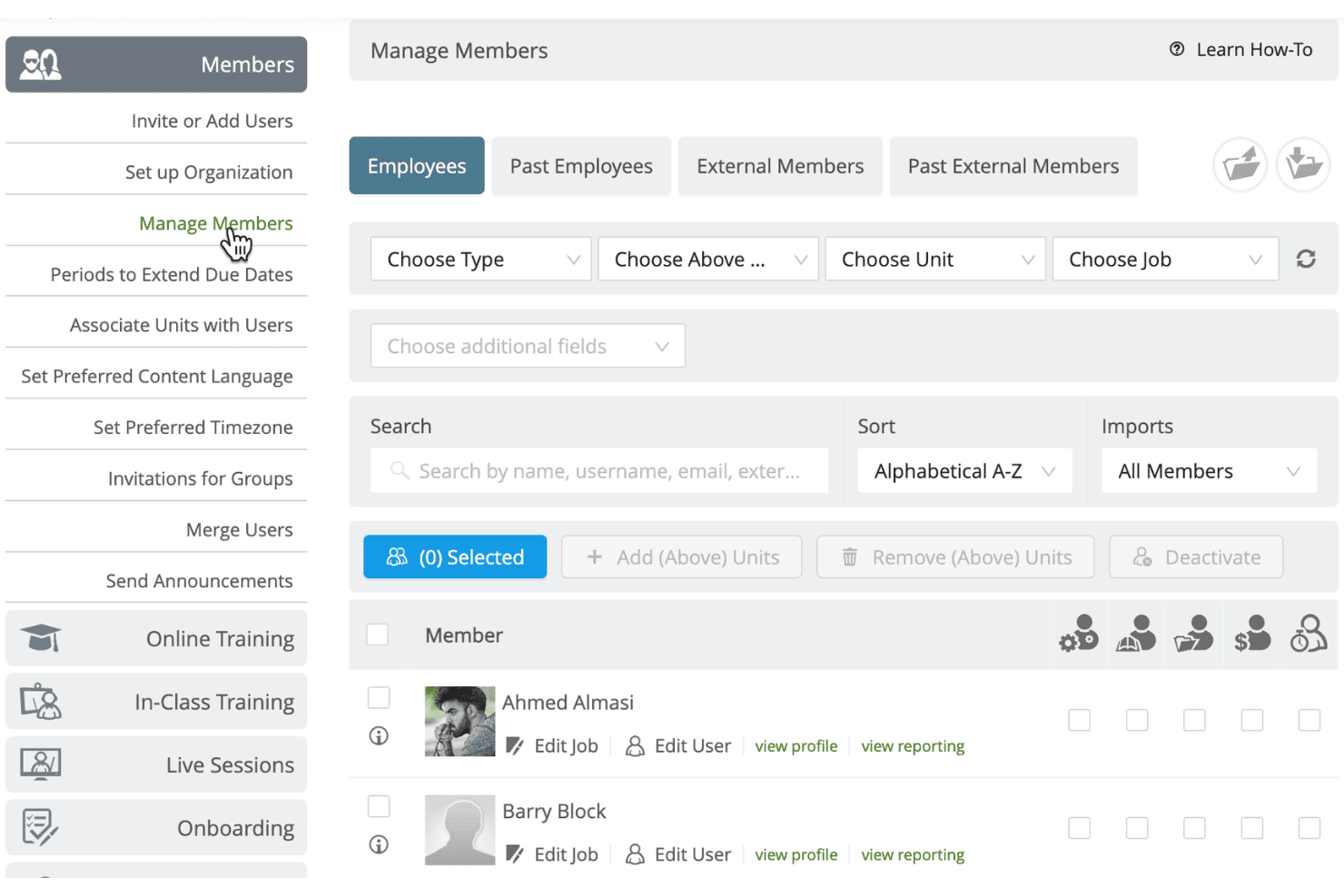Click the member search input field
This screenshot has height=896, width=1344.
tap(599, 471)
